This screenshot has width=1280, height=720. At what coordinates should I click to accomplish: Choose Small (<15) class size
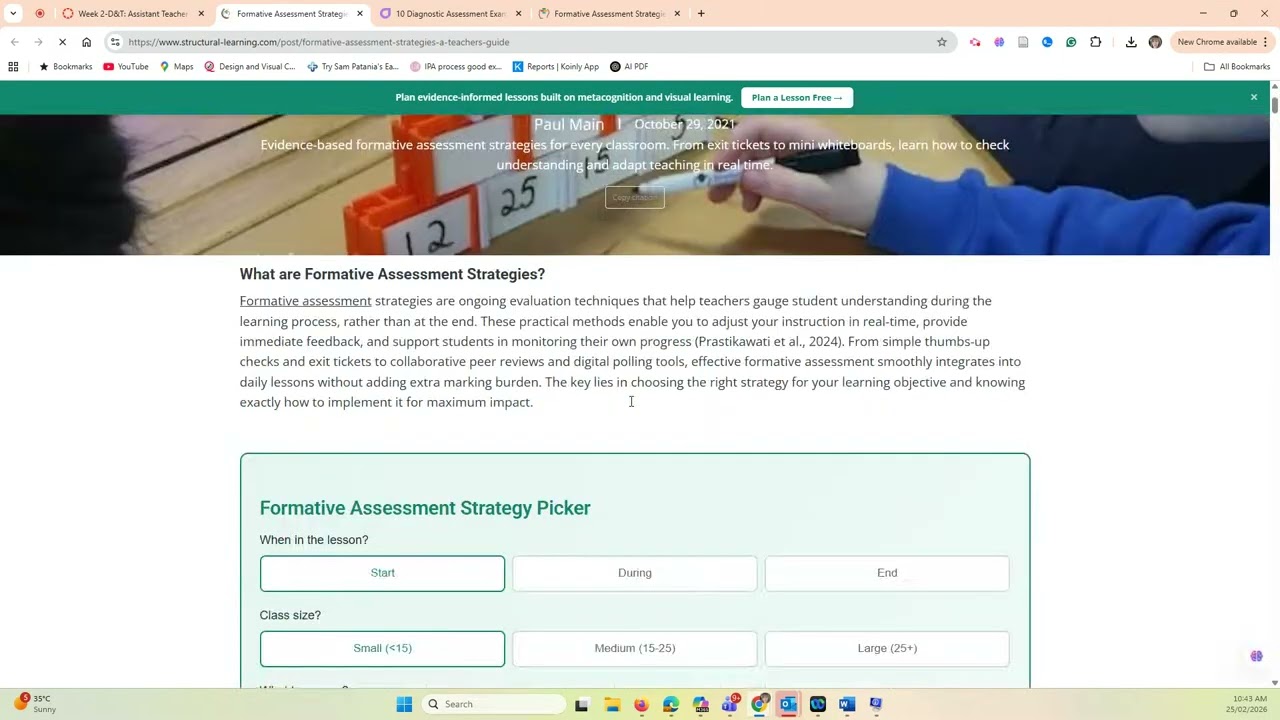click(382, 649)
